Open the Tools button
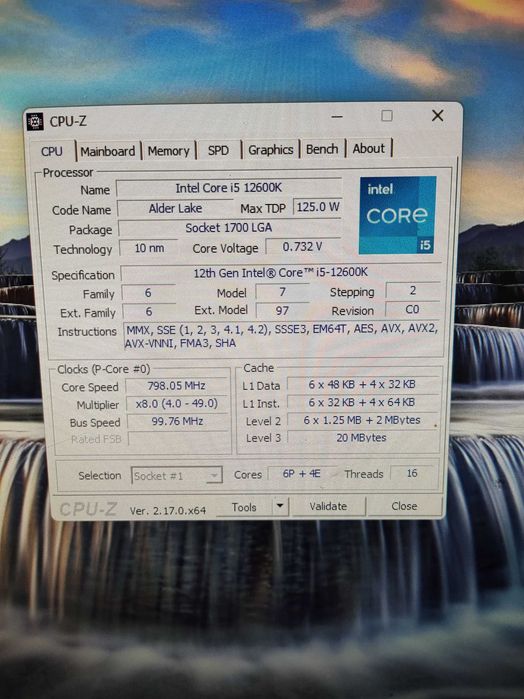The height and width of the screenshot is (699, 524). click(244, 507)
